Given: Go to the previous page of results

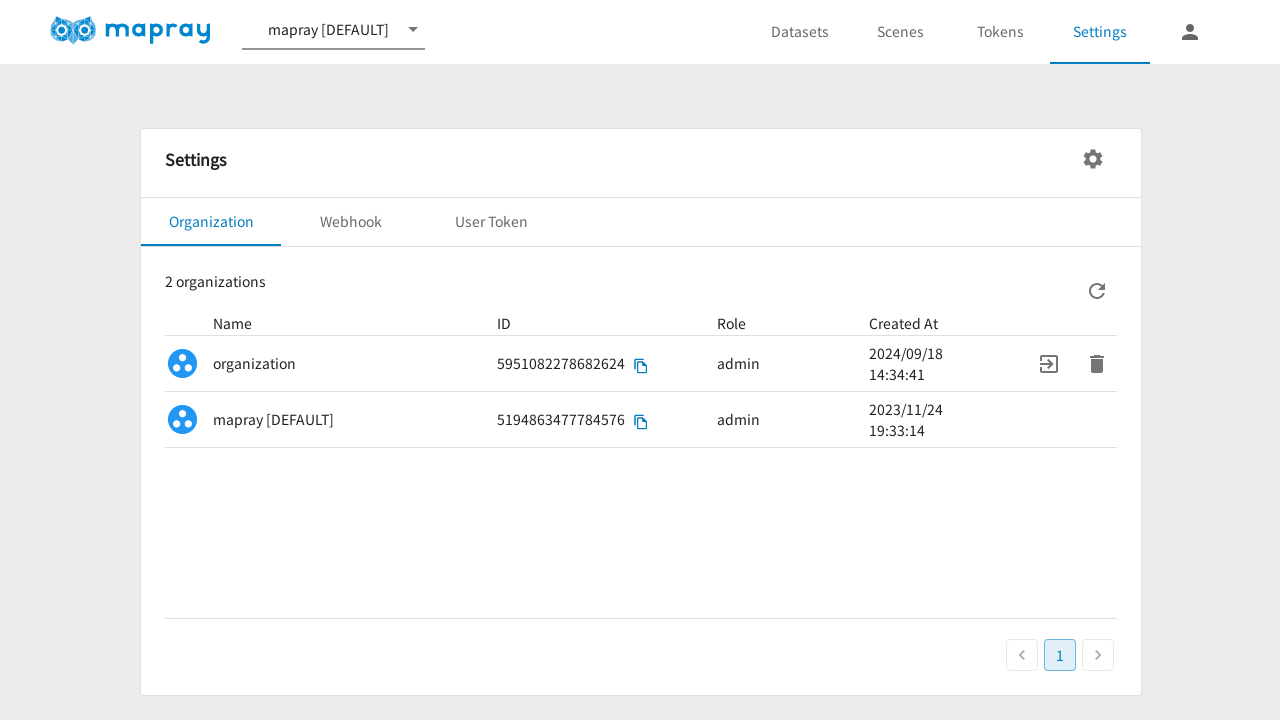Looking at the screenshot, I should pyautogui.click(x=1021, y=655).
